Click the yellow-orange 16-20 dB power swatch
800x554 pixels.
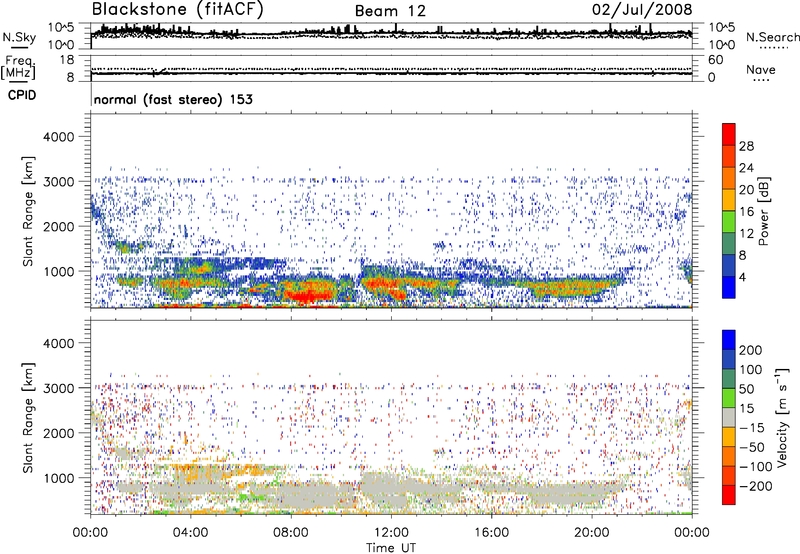tap(729, 199)
